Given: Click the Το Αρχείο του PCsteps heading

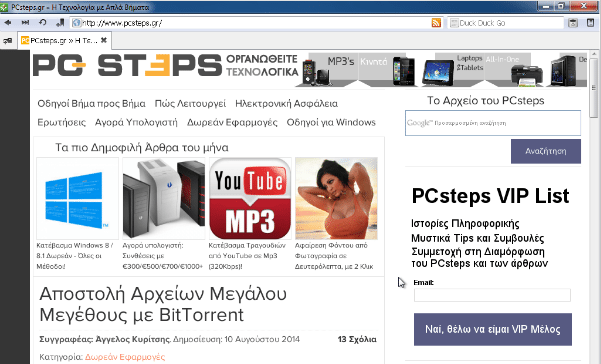Looking at the screenshot, I should point(486,101).
